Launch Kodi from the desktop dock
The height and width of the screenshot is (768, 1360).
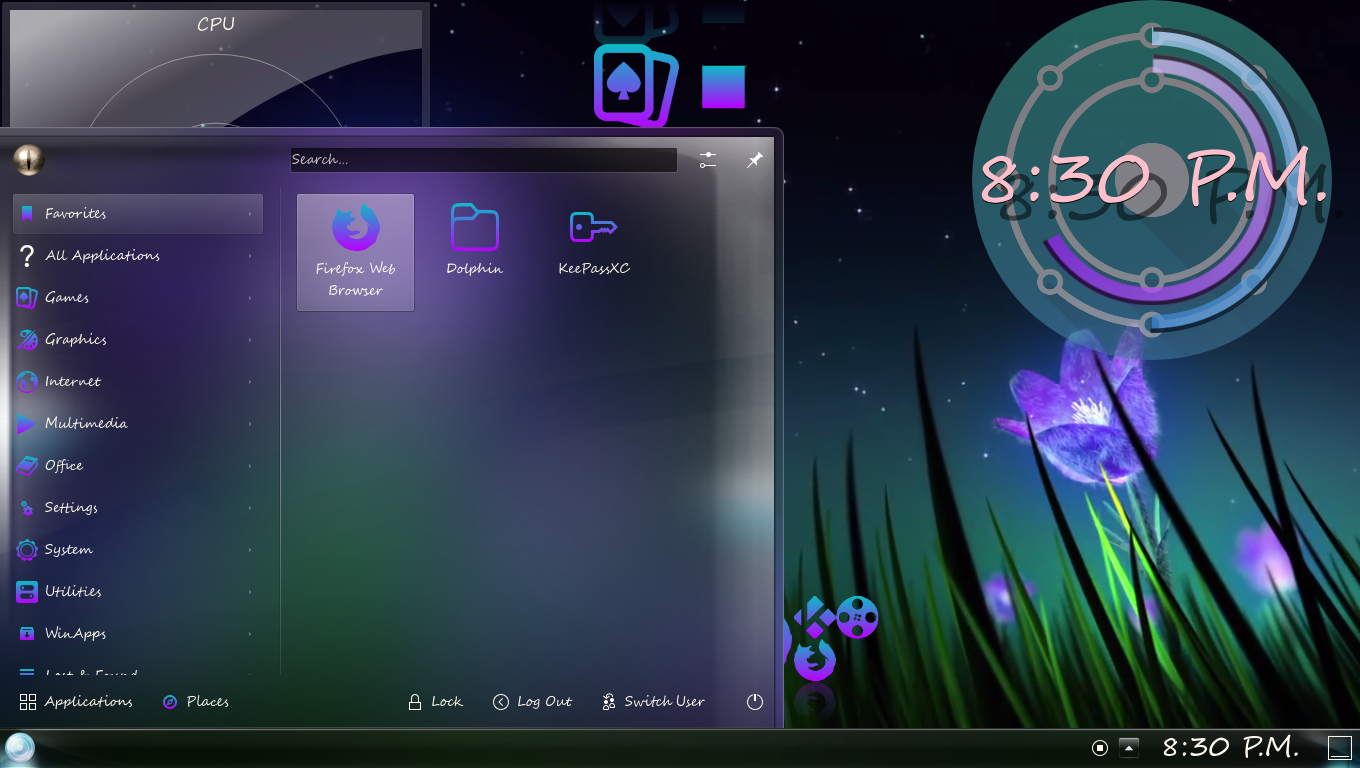815,617
